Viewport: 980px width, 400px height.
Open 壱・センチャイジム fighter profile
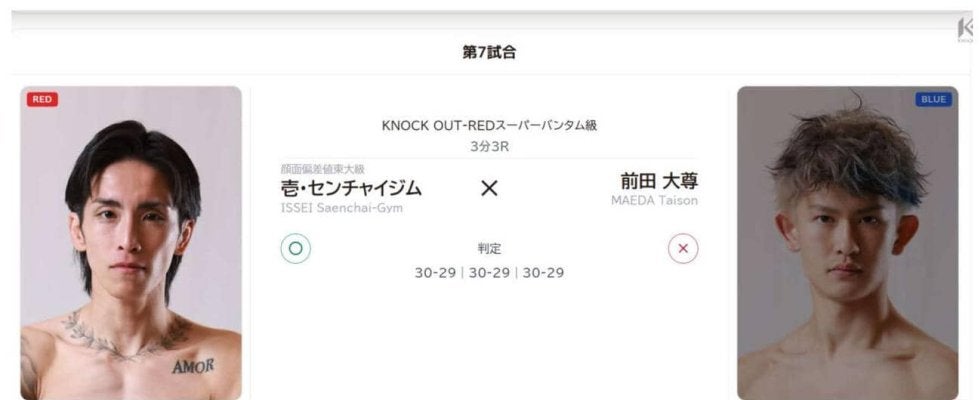pyautogui.click(x=351, y=187)
